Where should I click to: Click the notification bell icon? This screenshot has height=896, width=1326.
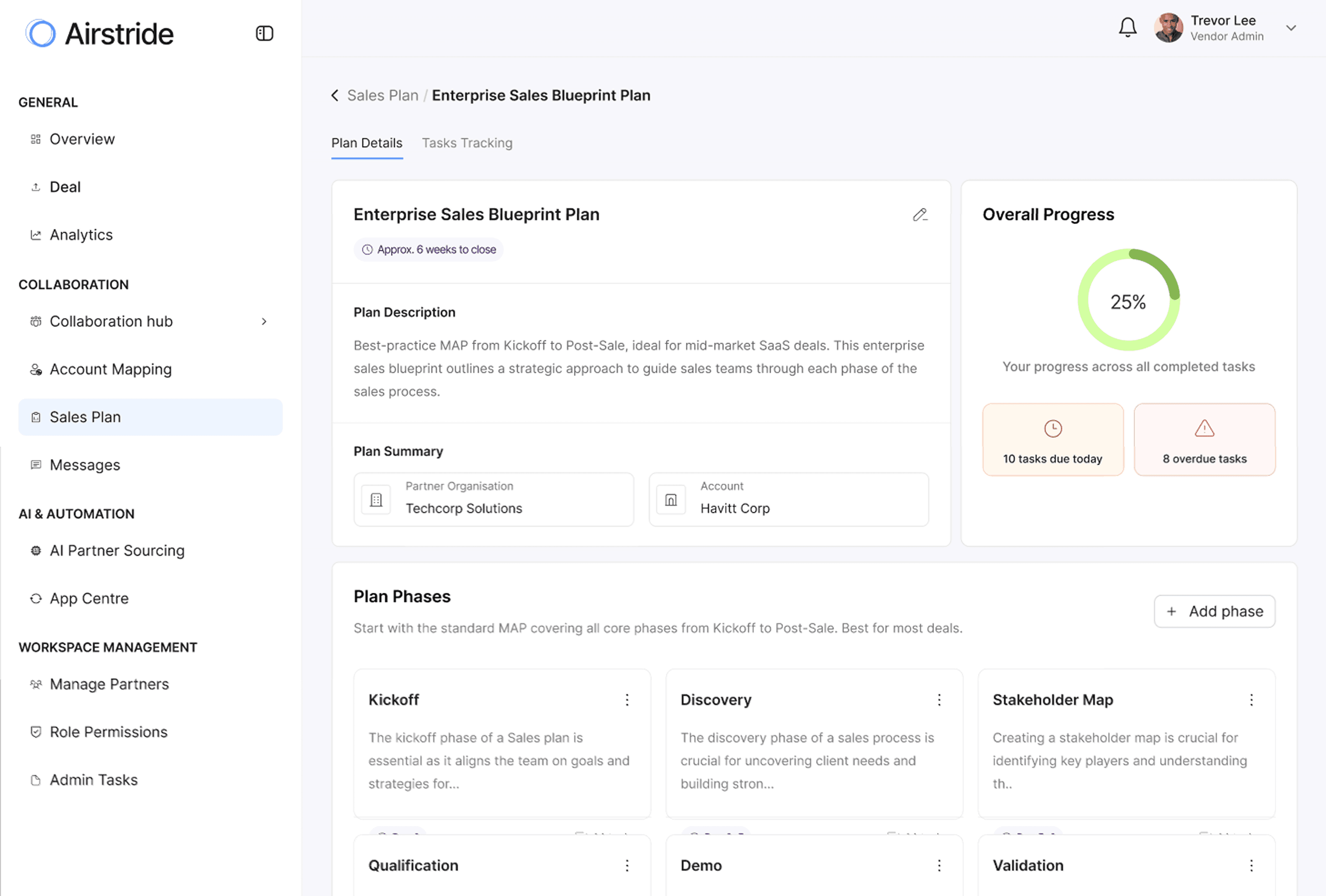(x=1127, y=27)
